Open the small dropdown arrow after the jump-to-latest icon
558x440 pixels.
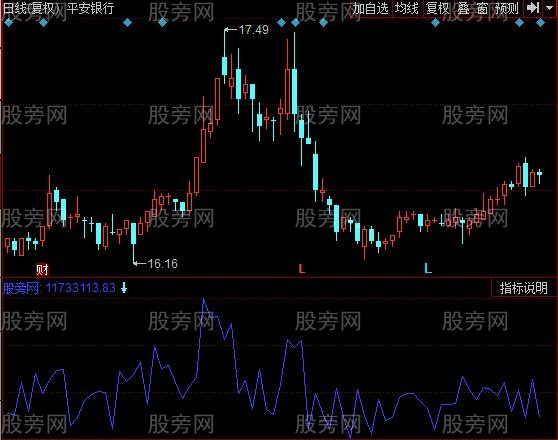click(550, 7)
